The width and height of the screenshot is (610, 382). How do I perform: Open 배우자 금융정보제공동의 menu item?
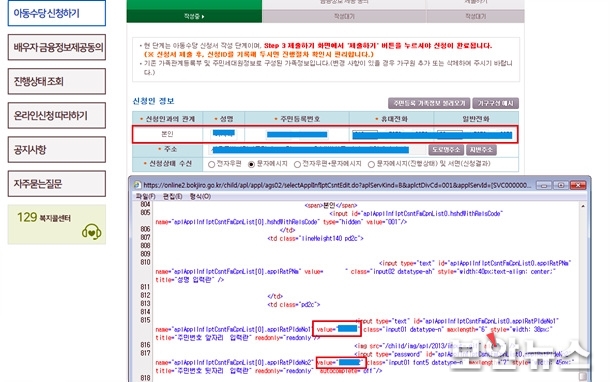(57, 47)
